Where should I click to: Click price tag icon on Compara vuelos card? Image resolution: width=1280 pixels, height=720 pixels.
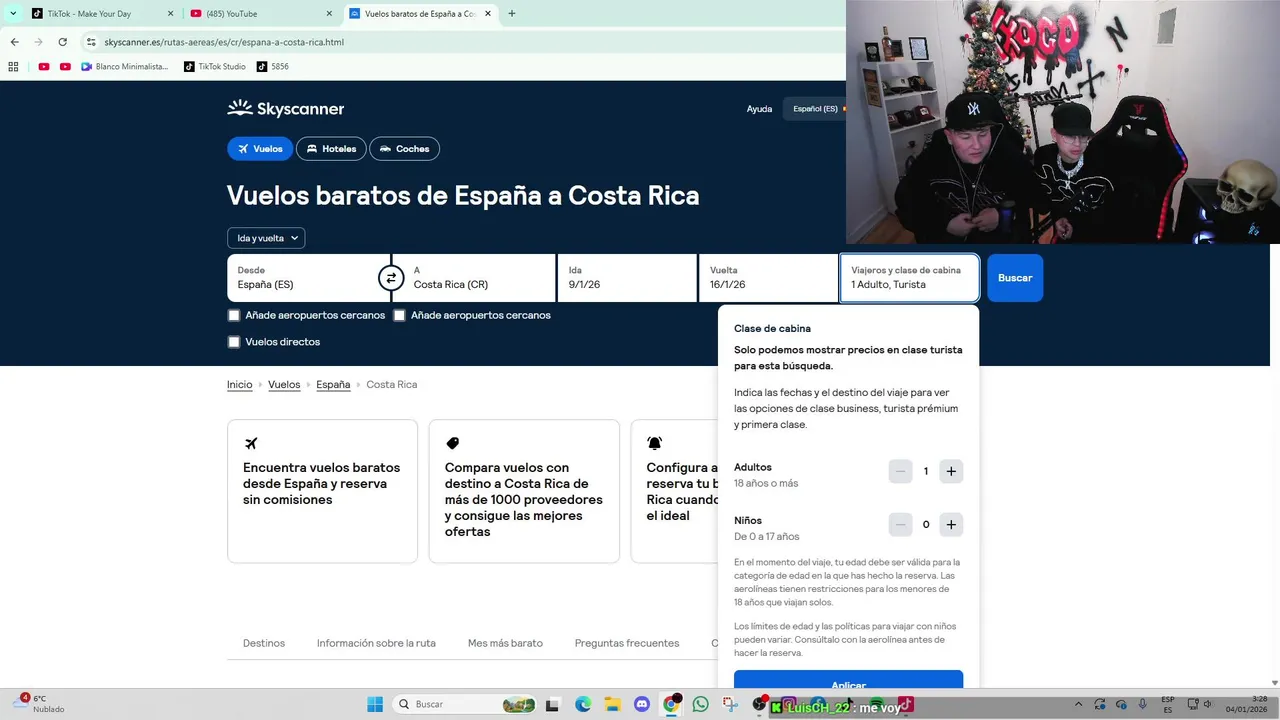point(453,443)
